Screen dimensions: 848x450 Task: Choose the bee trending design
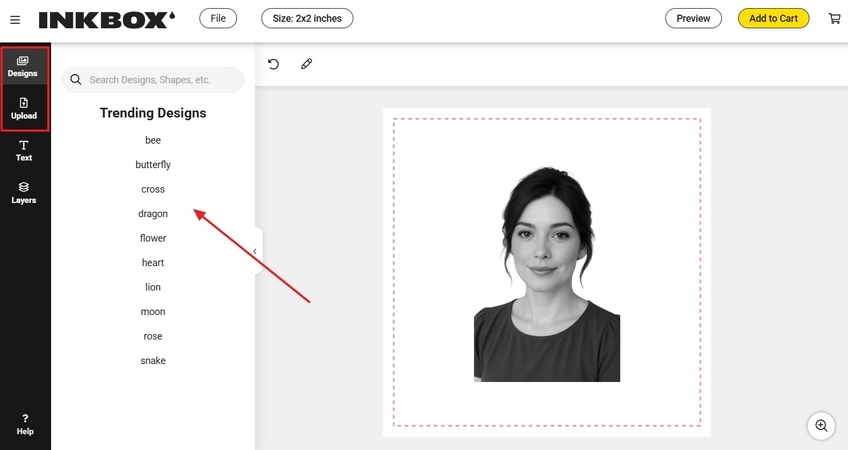tap(153, 140)
